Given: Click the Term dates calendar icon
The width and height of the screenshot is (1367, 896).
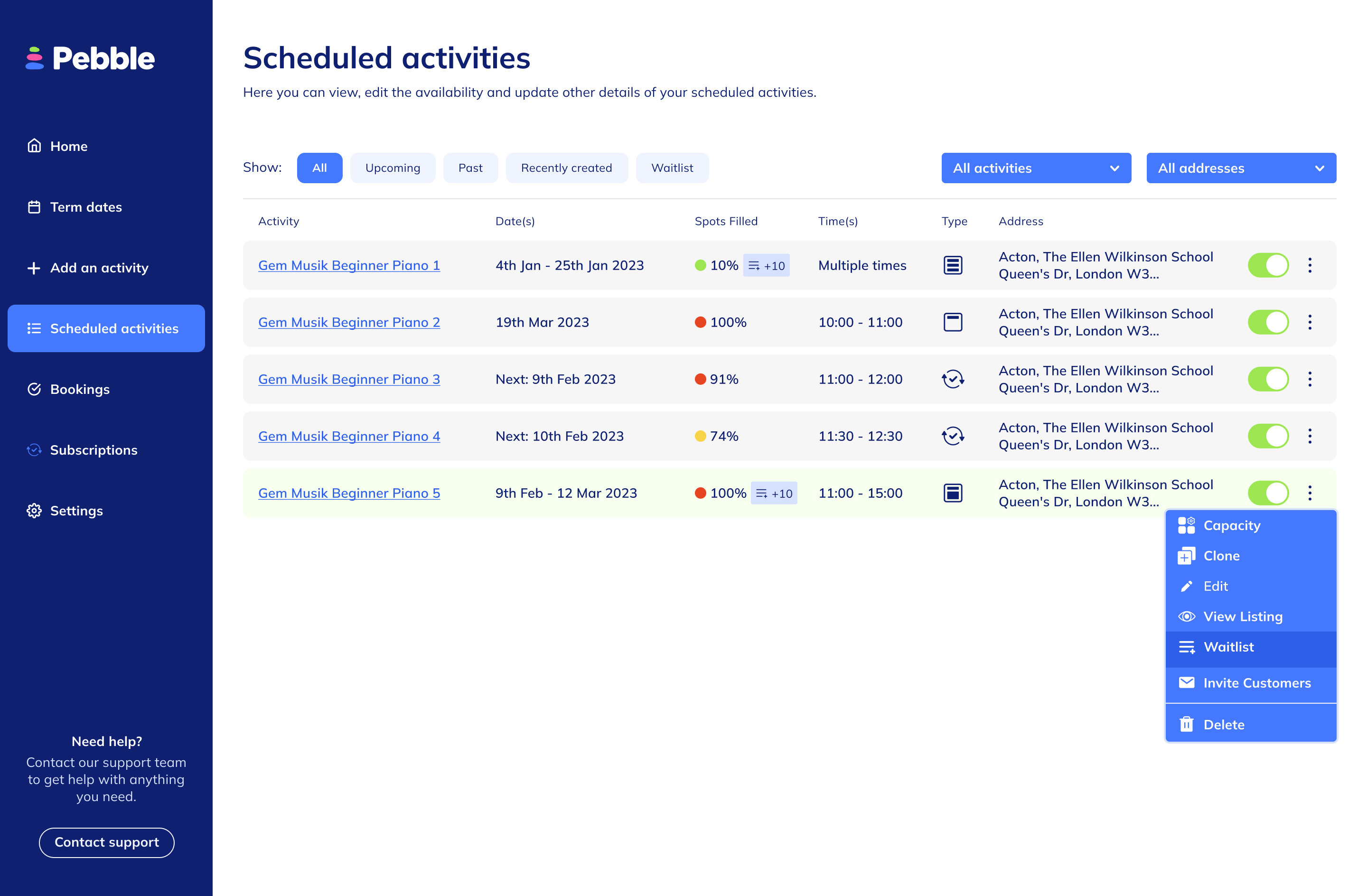Looking at the screenshot, I should tap(35, 207).
